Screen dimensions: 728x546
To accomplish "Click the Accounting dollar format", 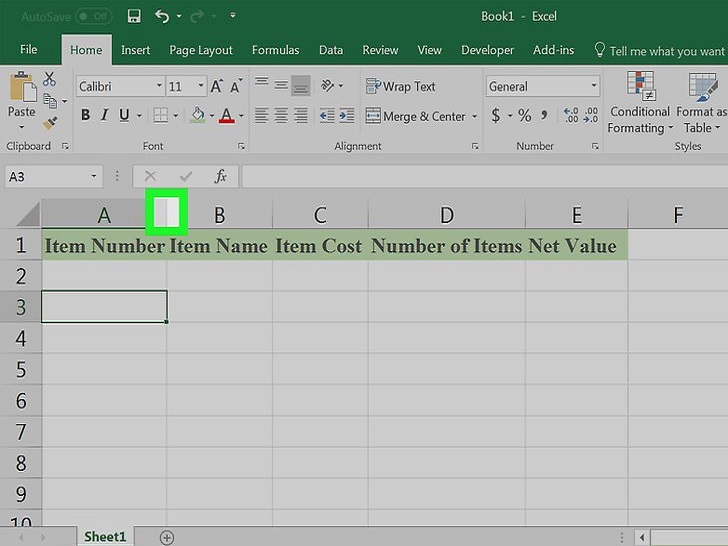I will coord(496,115).
